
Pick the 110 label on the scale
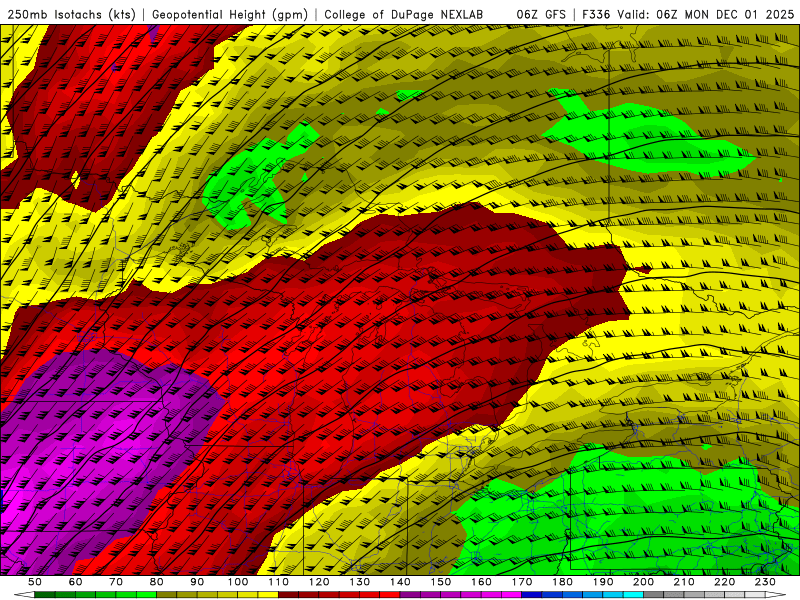[x=279, y=582]
